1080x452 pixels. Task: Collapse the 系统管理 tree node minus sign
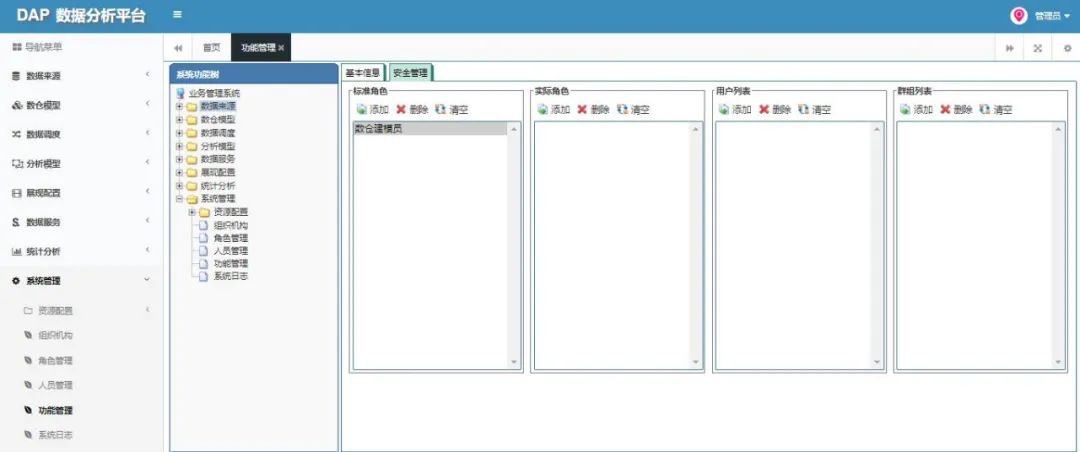point(179,198)
